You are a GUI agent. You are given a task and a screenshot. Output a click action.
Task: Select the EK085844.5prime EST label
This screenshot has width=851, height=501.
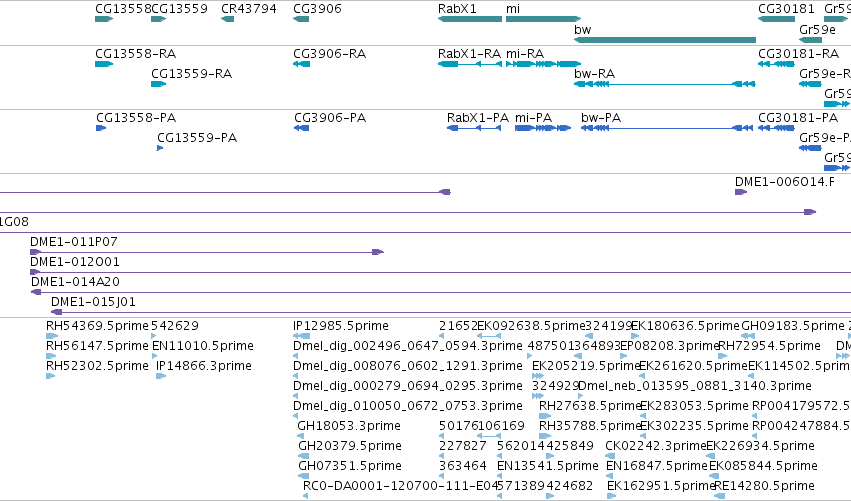tap(763, 466)
